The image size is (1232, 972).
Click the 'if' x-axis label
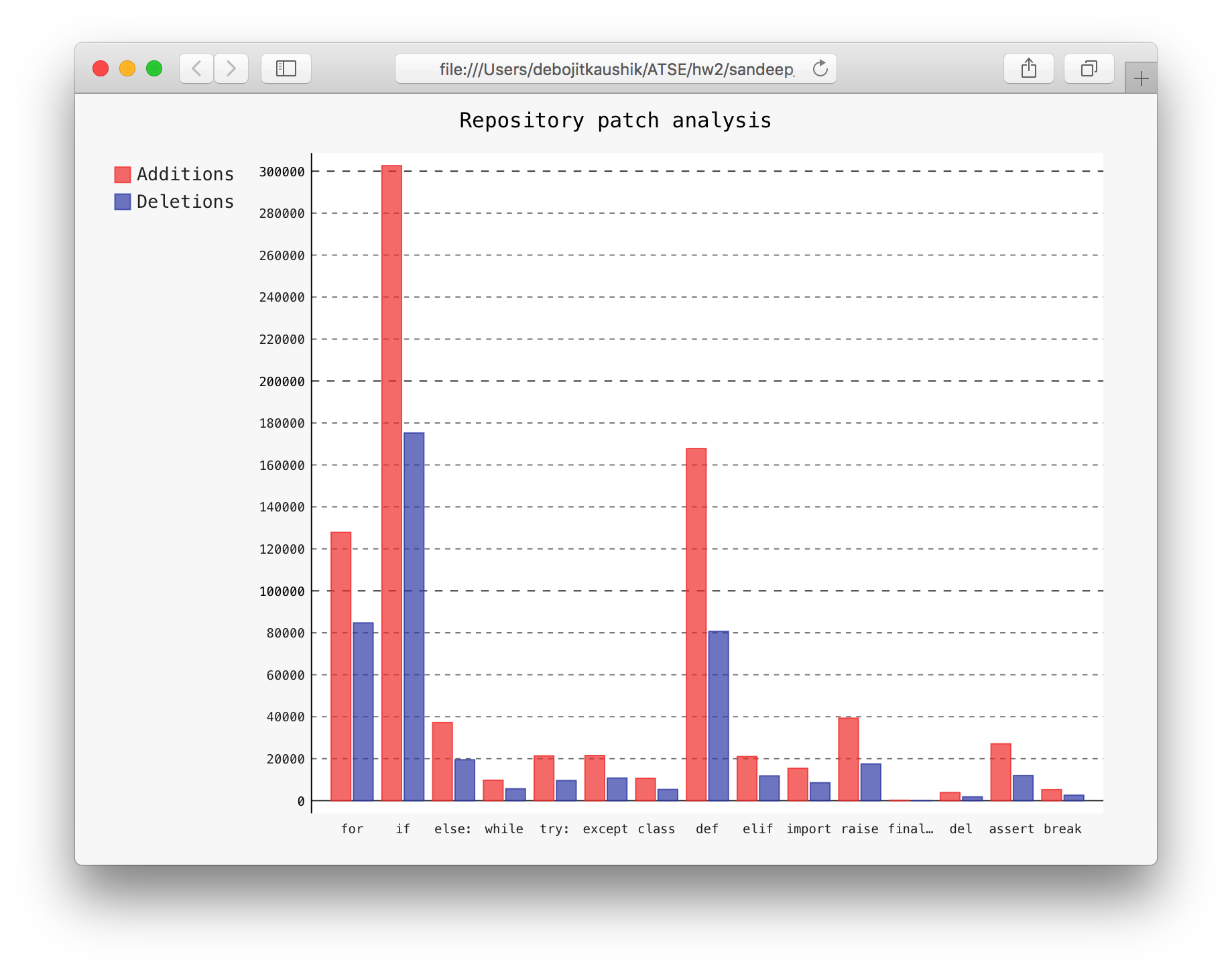[x=403, y=829]
